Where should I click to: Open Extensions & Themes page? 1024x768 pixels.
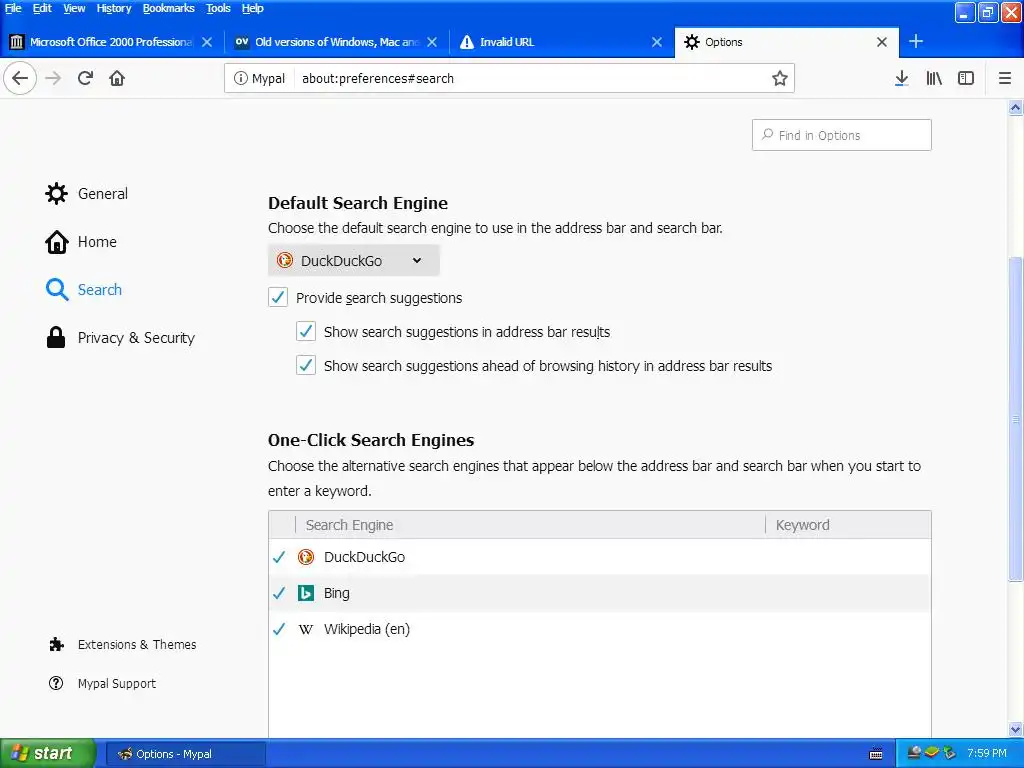point(122,645)
